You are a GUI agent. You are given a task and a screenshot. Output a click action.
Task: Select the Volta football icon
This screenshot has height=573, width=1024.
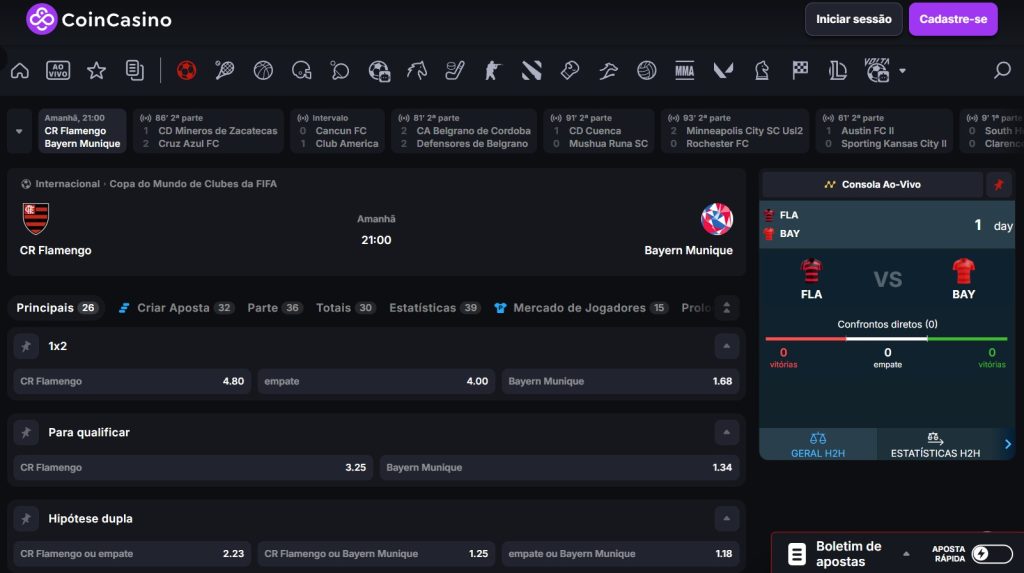[x=877, y=70]
